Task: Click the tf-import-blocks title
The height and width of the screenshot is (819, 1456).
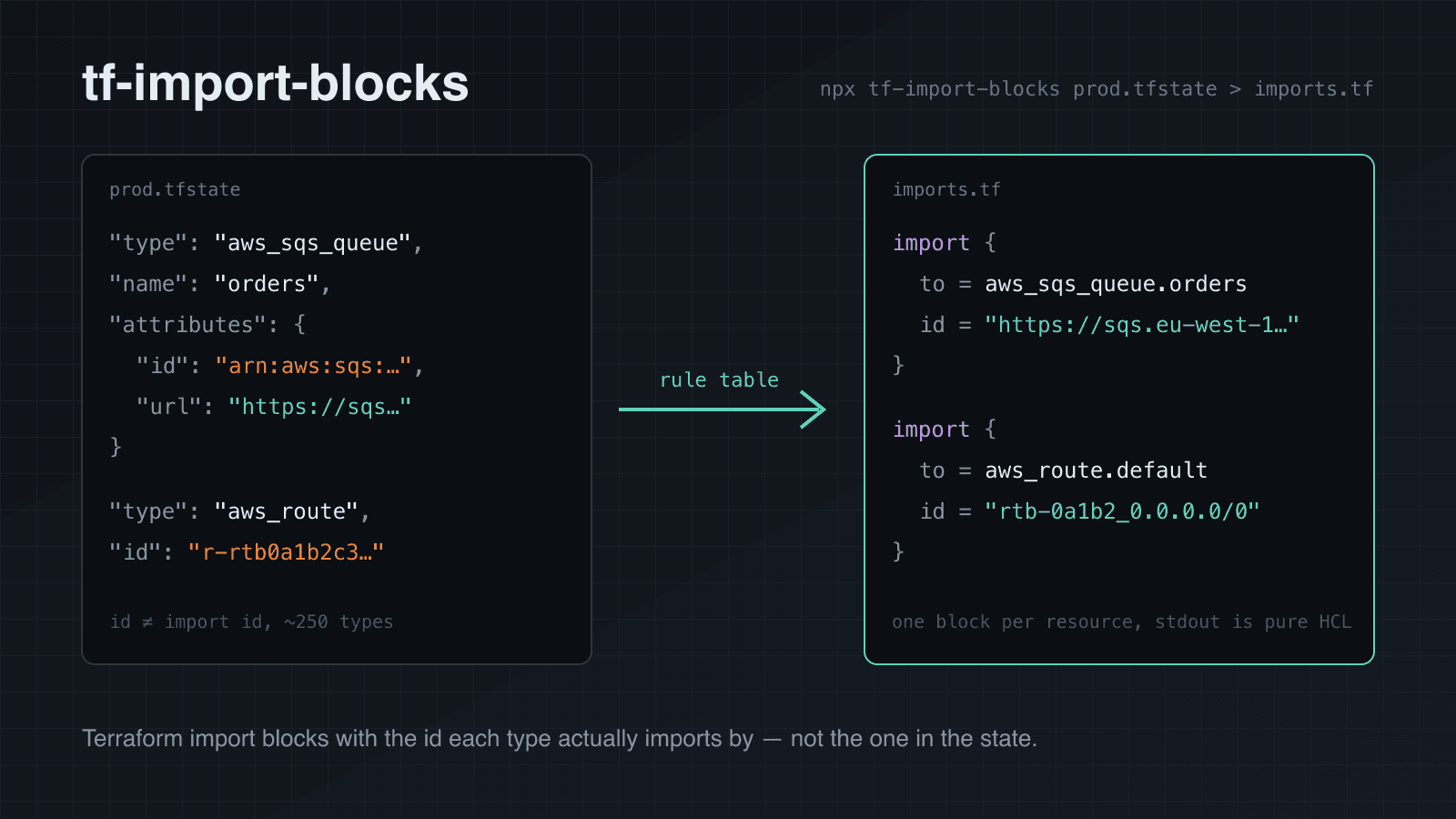Action: click(x=276, y=84)
